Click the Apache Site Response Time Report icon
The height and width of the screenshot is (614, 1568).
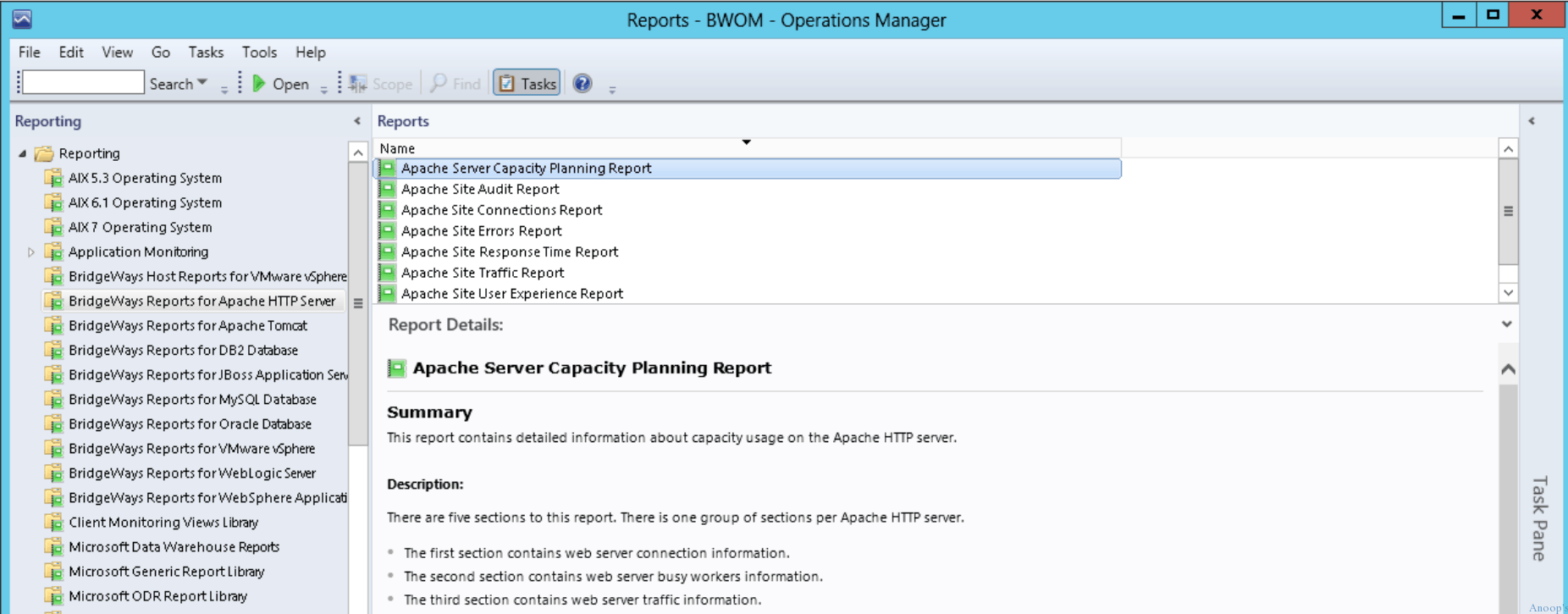tap(387, 252)
